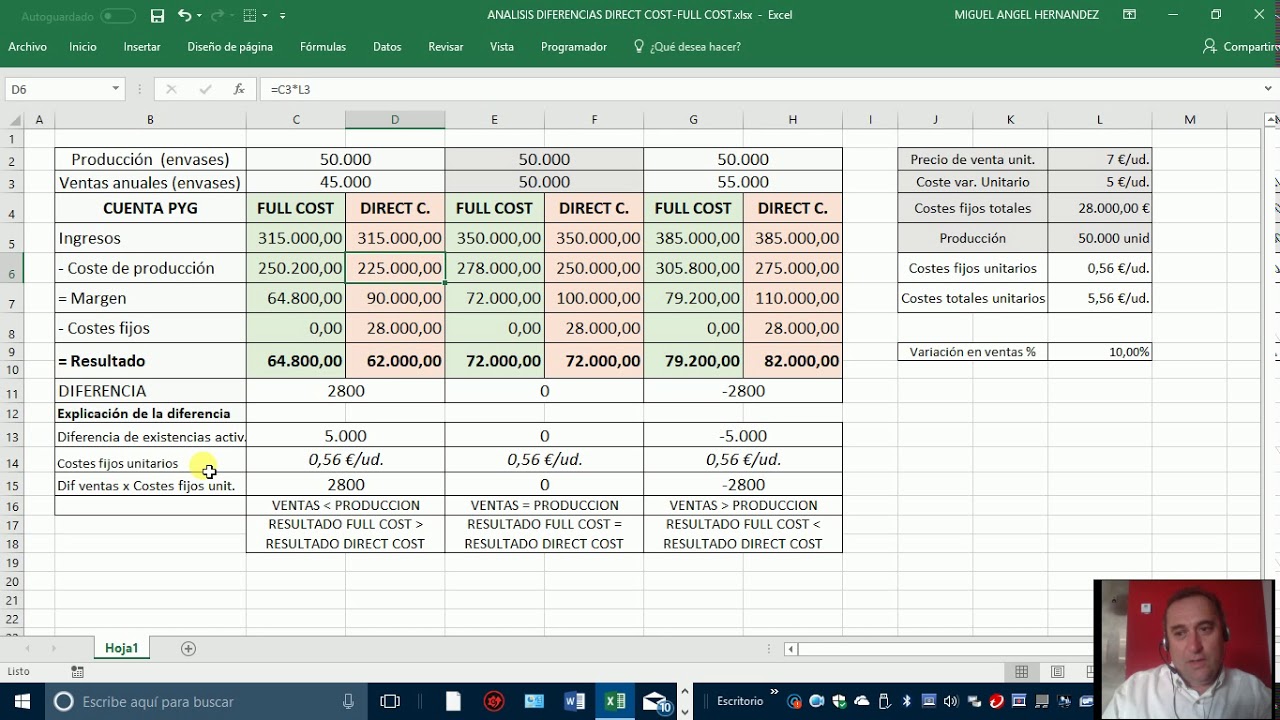Open Word from the taskbar
The width and height of the screenshot is (1280, 720).
tap(575, 701)
